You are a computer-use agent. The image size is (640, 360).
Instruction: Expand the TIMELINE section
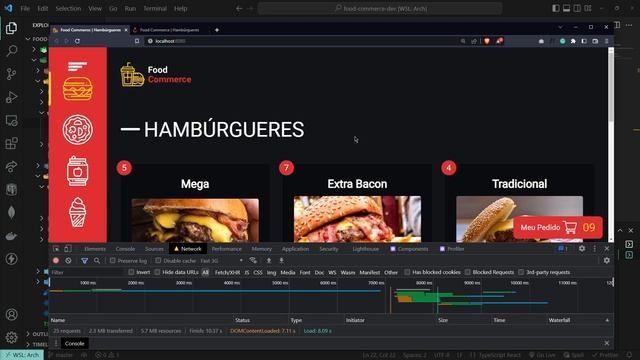[28, 344]
